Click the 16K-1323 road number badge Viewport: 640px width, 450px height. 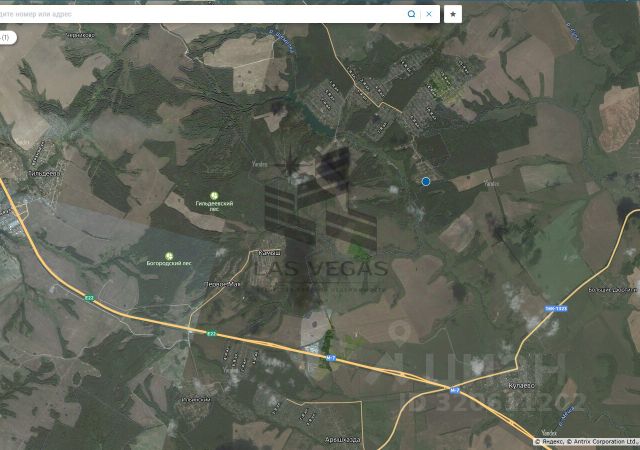556,309
